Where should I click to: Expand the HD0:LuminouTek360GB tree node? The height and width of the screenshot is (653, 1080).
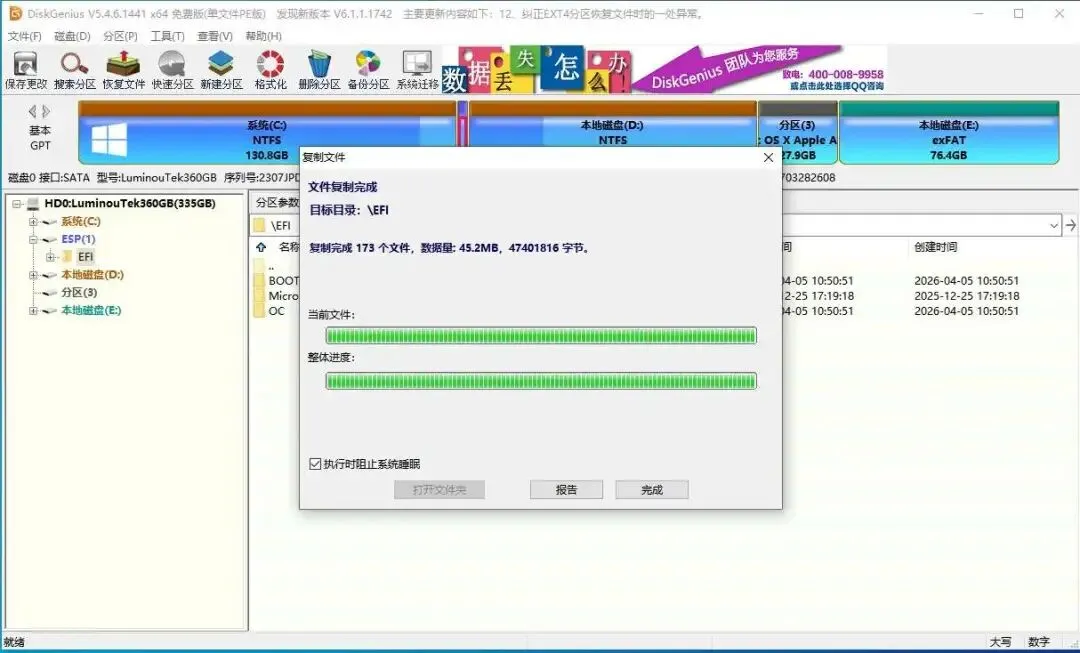[x=17, y=203]
